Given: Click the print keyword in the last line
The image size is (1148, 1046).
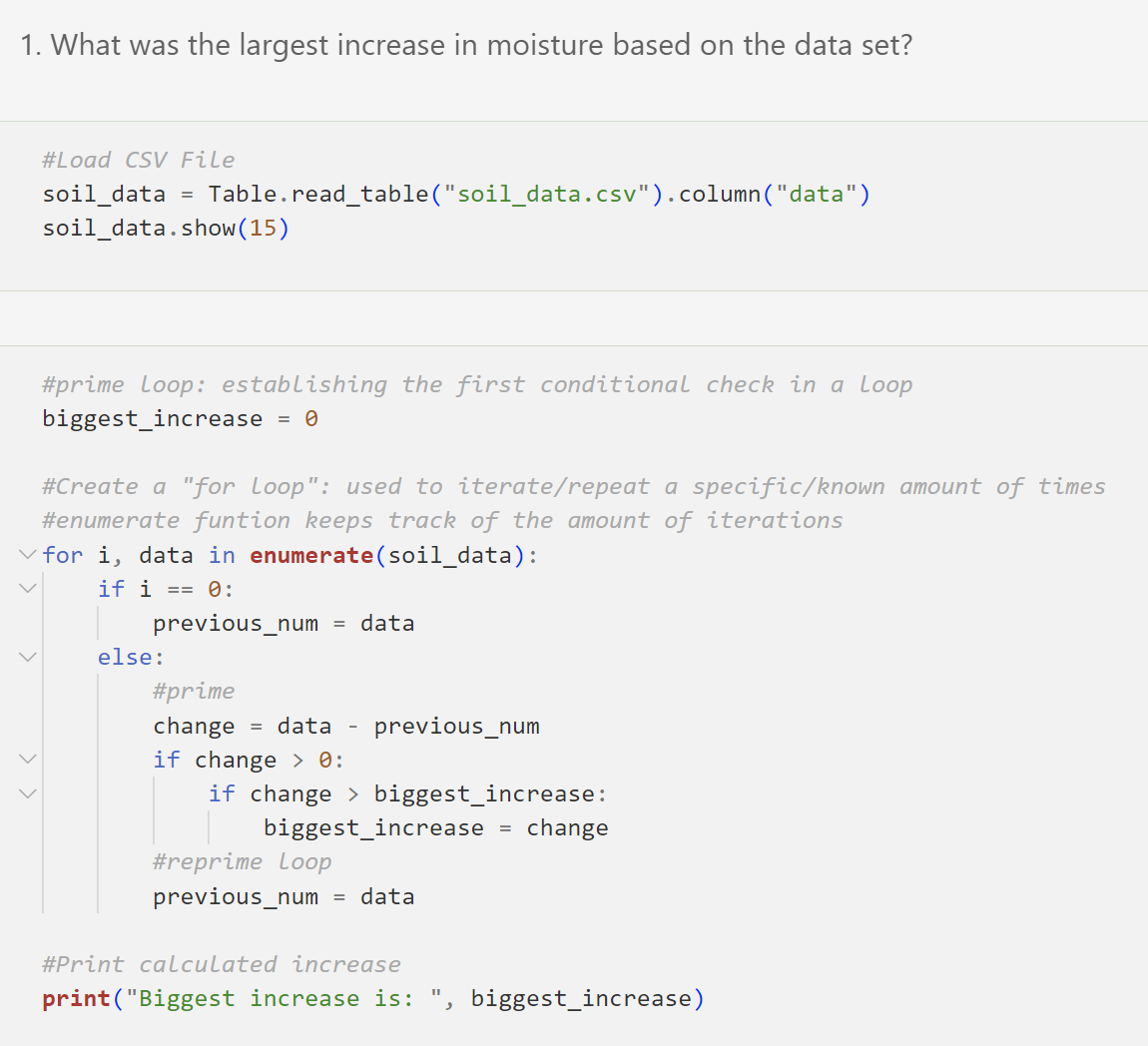Looking at the screenshot, I should pos(76,998).
